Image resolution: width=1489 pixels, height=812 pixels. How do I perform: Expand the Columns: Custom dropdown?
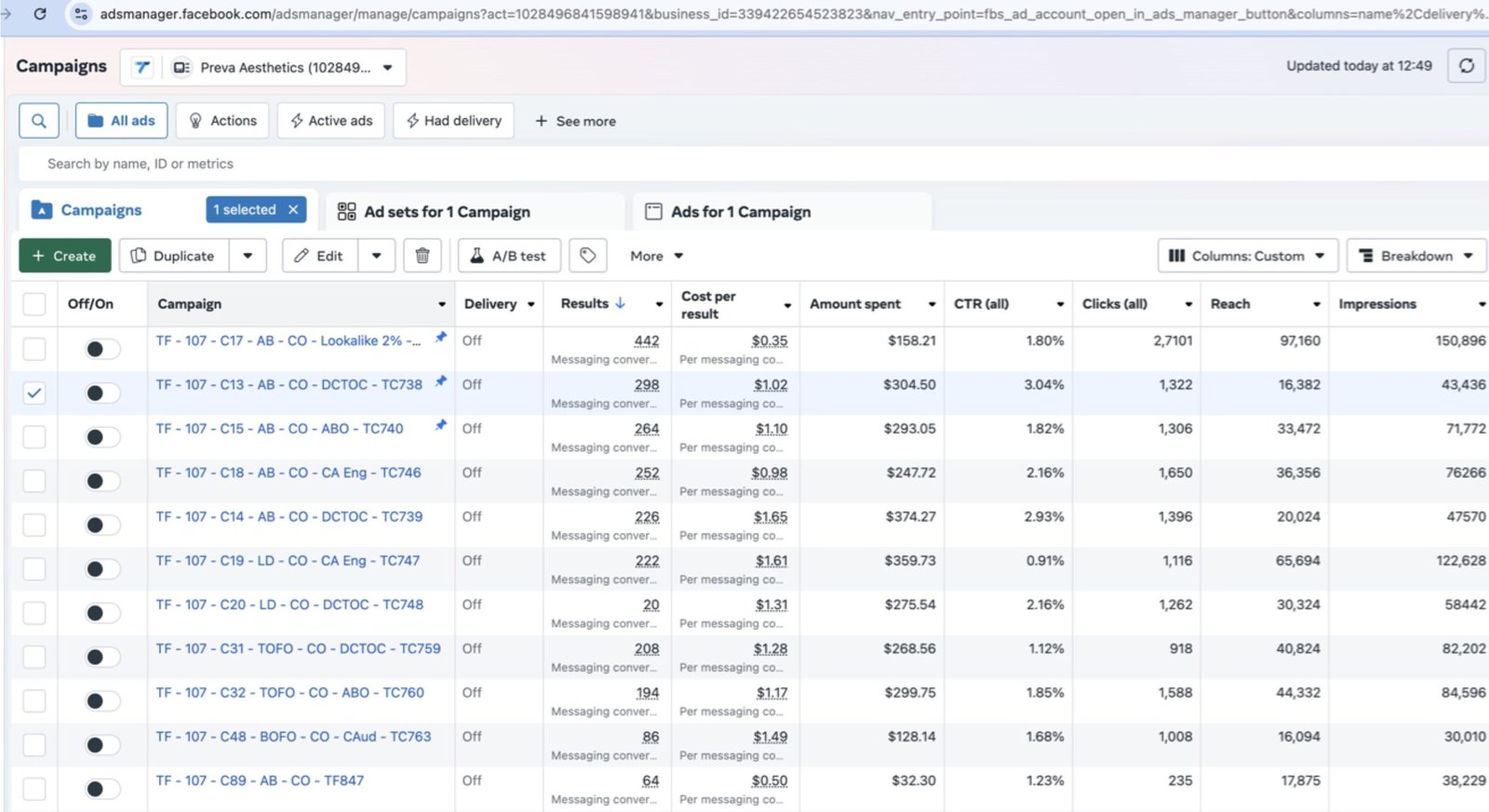[x=1247, y=256]
